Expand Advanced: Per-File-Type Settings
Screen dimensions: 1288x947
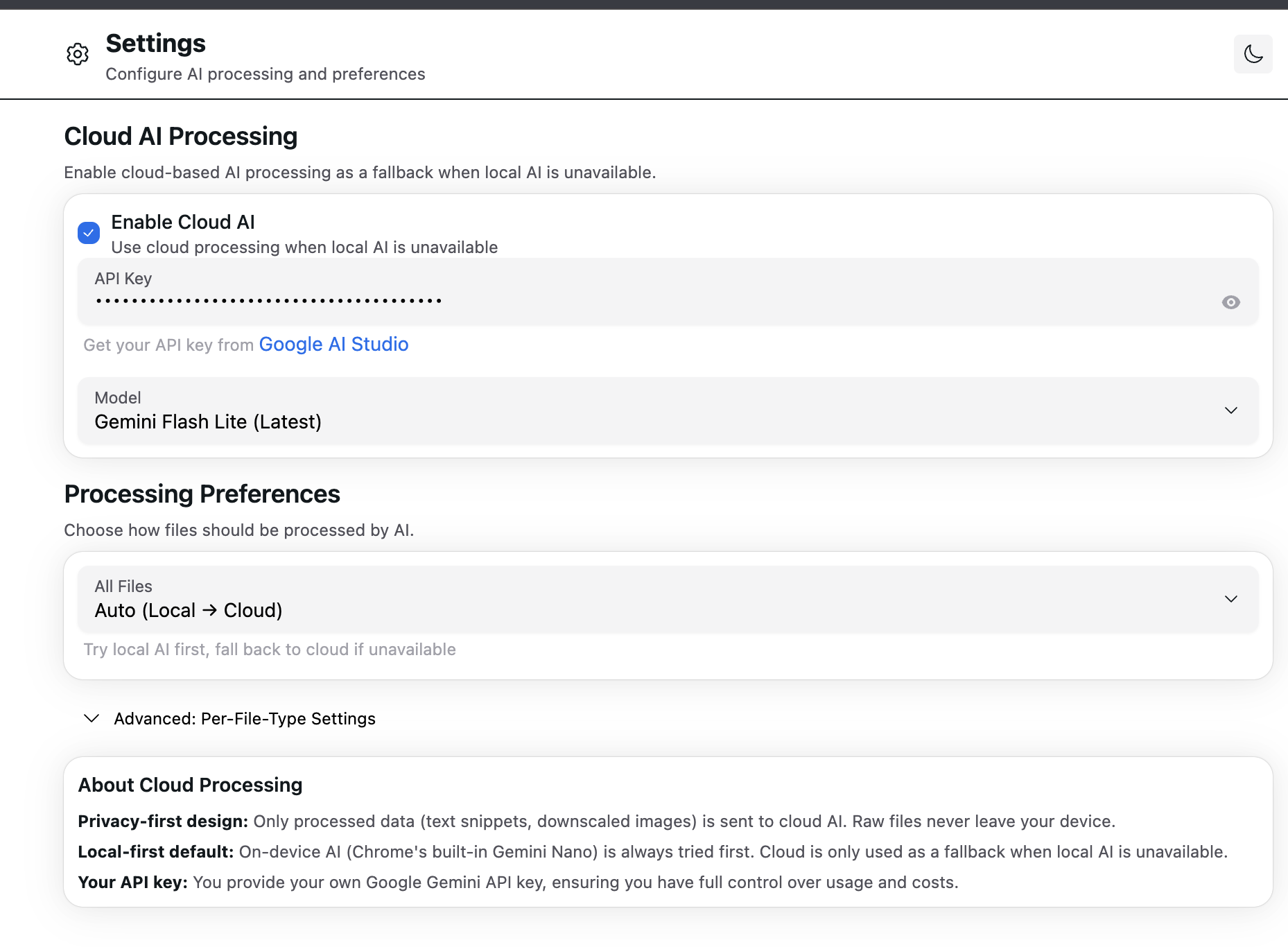244,719
